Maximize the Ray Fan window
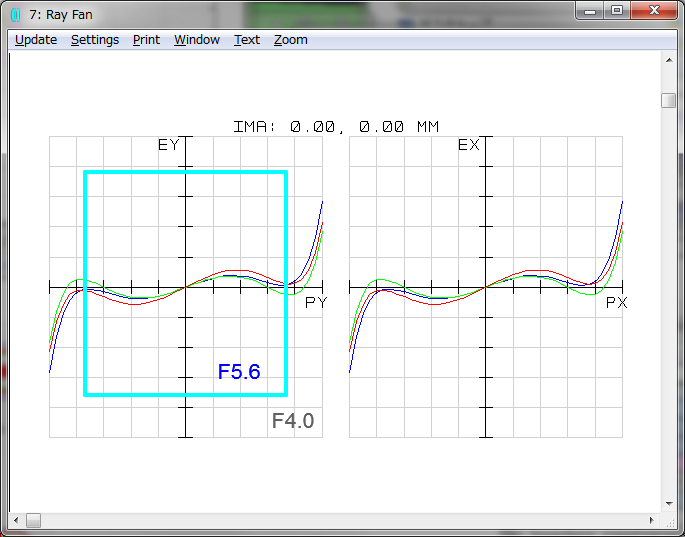This screenshot has width=685, height=537. click(x=617, y=11)
